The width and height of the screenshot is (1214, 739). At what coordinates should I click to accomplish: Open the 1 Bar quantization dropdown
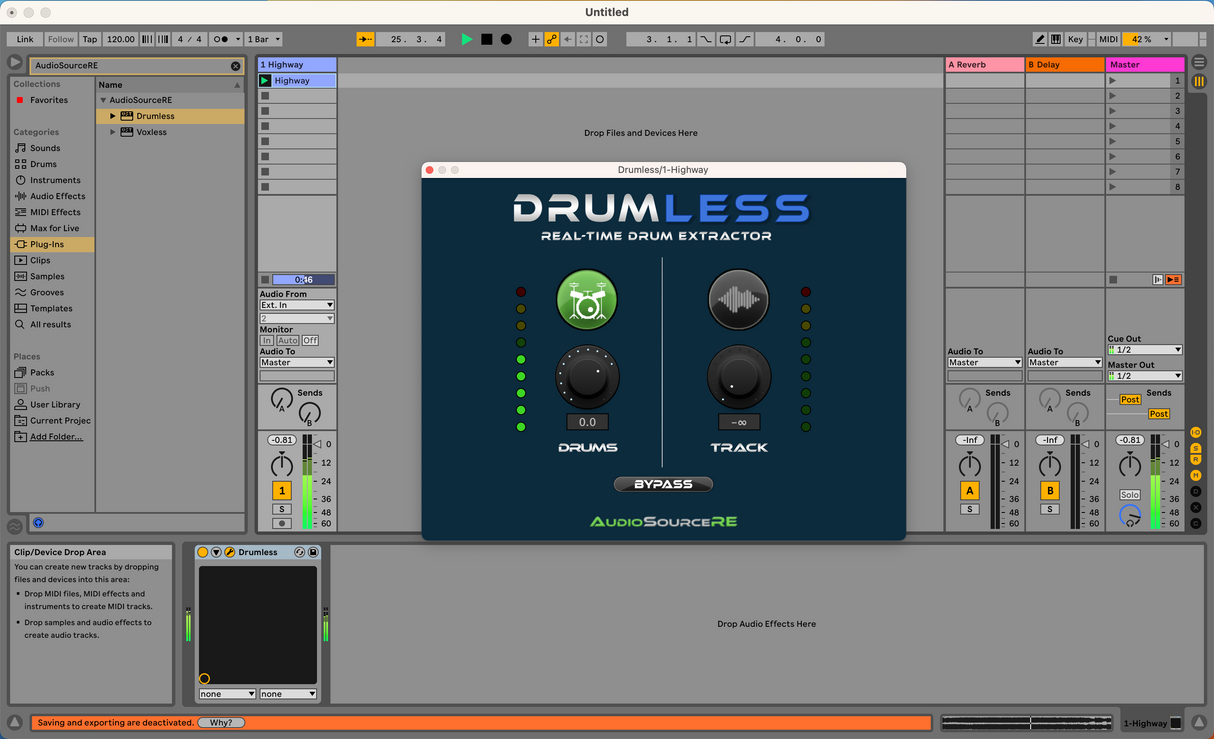[x=264, y=39]
